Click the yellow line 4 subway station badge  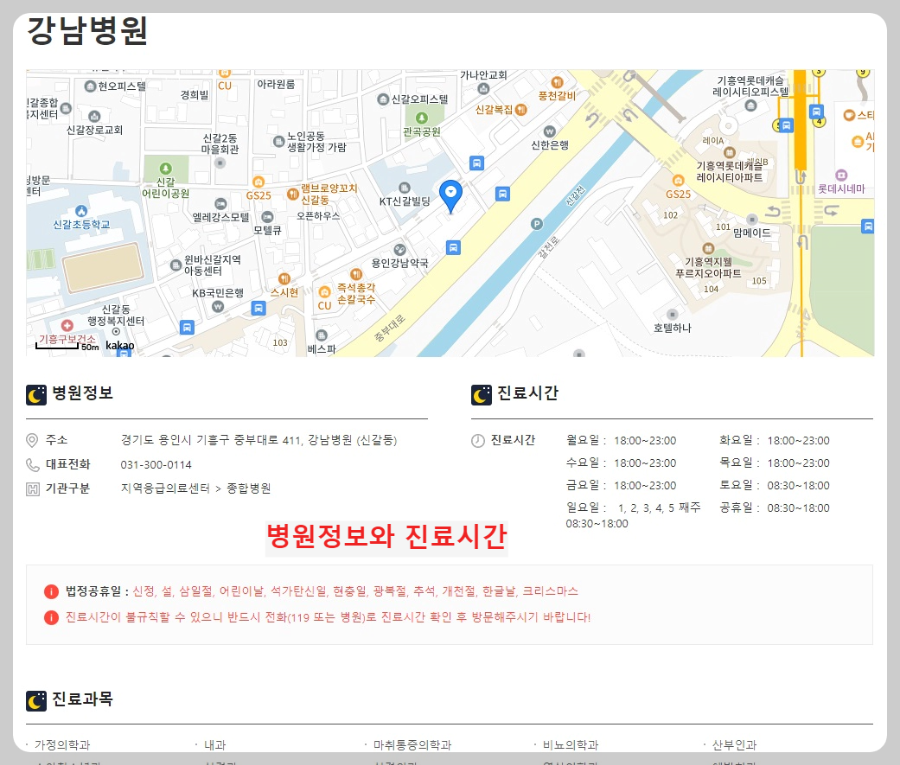pos(818,121)
